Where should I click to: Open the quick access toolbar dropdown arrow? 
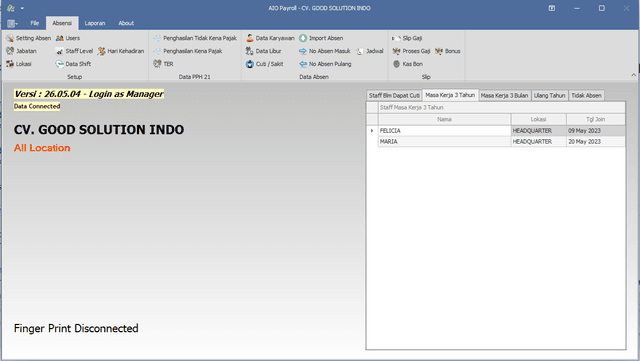click(x=22, y=8)
